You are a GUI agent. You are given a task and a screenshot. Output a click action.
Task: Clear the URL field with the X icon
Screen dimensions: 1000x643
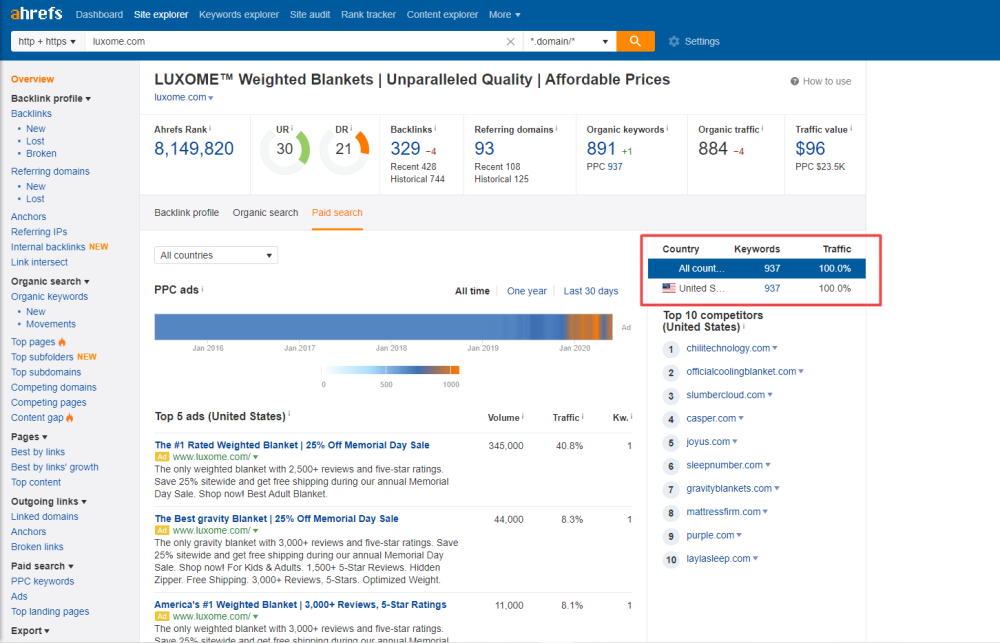point(510,42)
